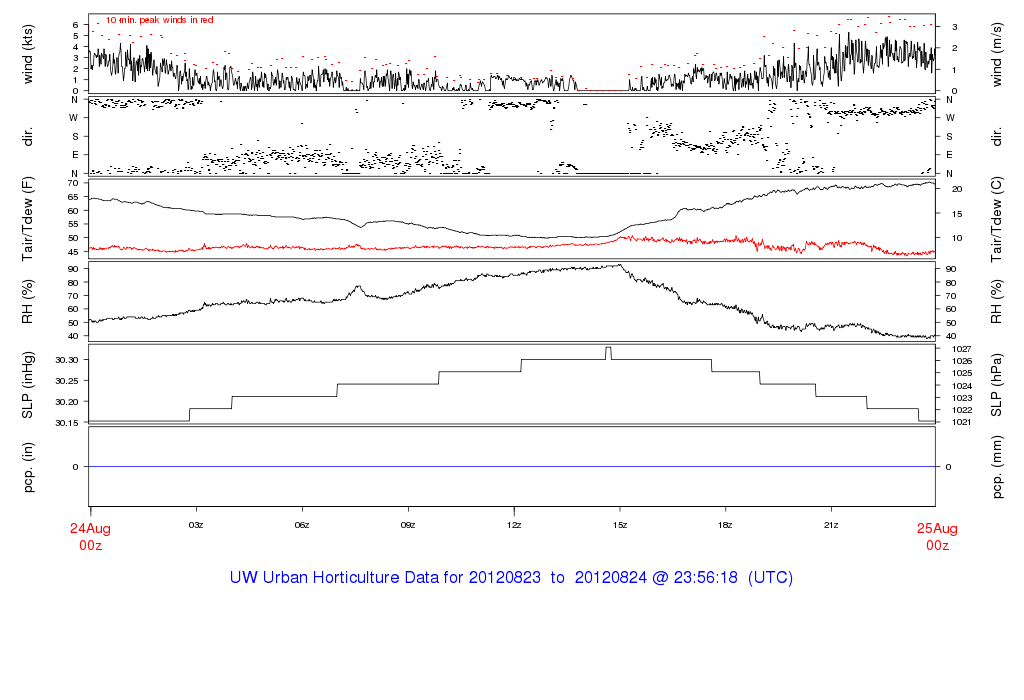Click the blue 'UW Urban Horticulture Data' title
Screen dimensions: 1024x700
511,578
